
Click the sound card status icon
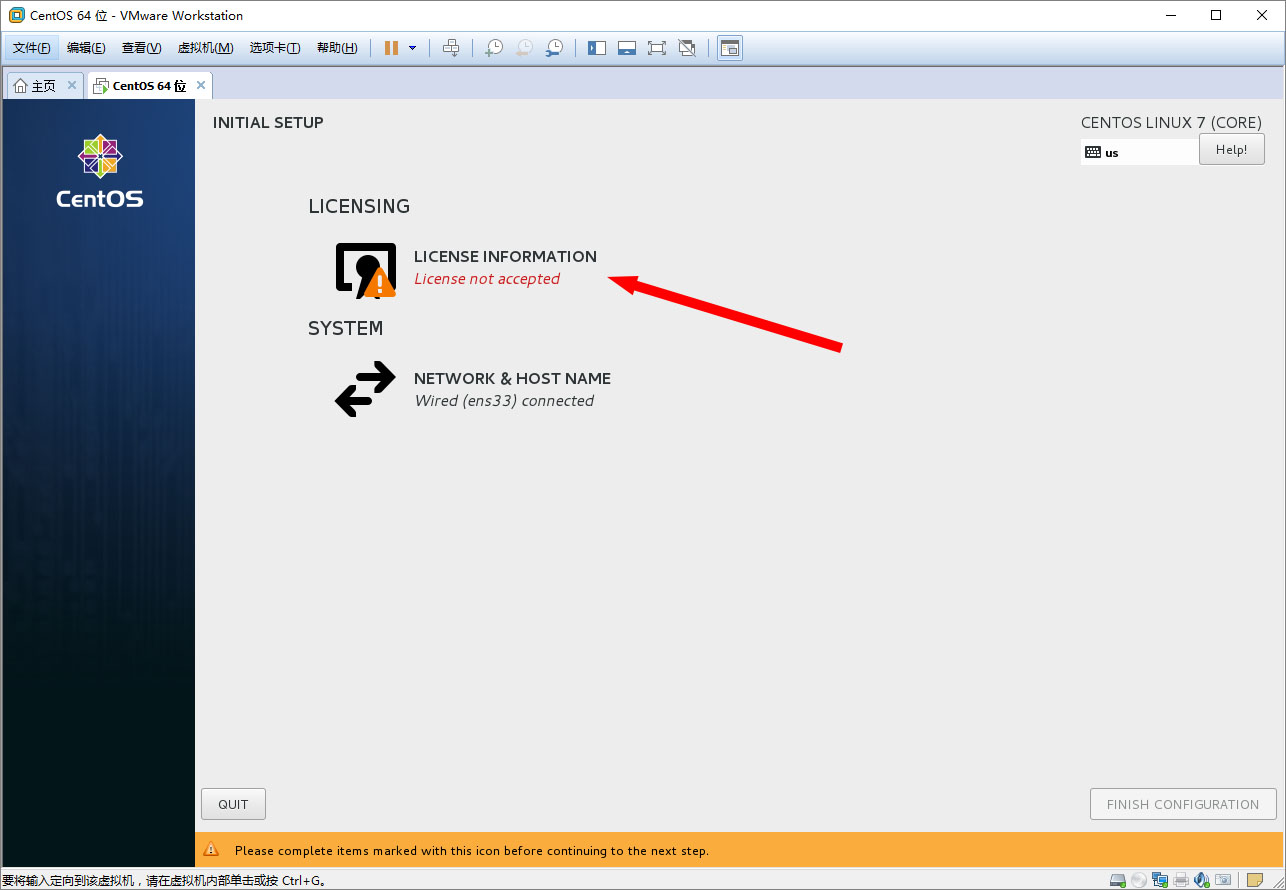[1202, 880]
